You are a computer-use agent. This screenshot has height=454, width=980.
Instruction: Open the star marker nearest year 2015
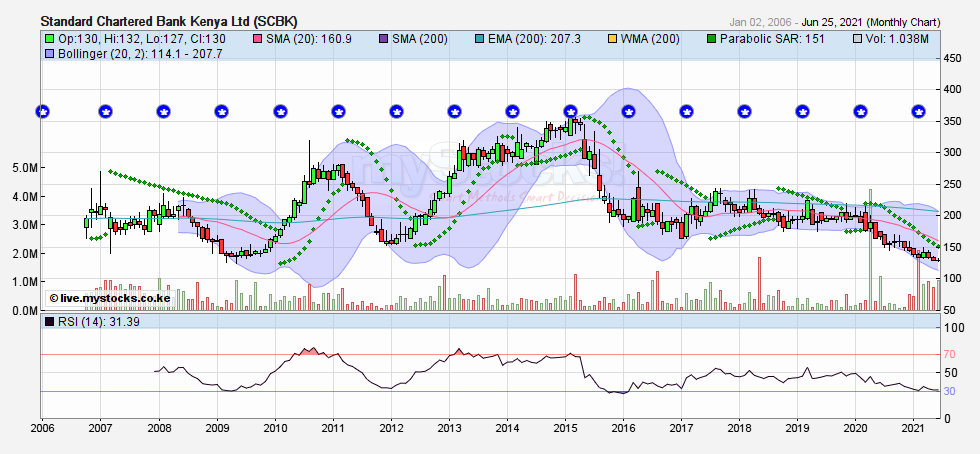570,111
